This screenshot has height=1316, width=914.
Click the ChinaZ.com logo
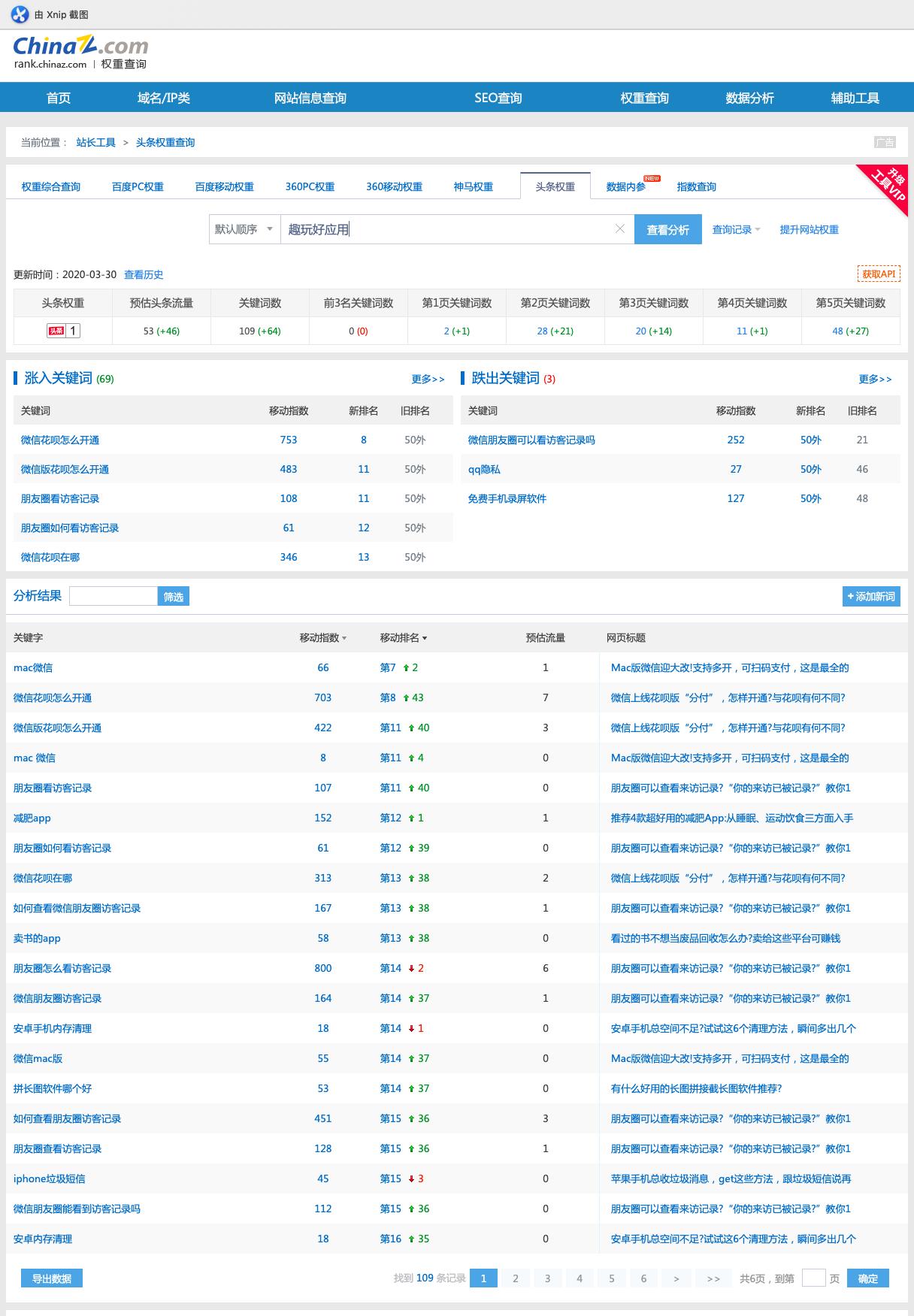pyautogui.click(x=80, y=47)
